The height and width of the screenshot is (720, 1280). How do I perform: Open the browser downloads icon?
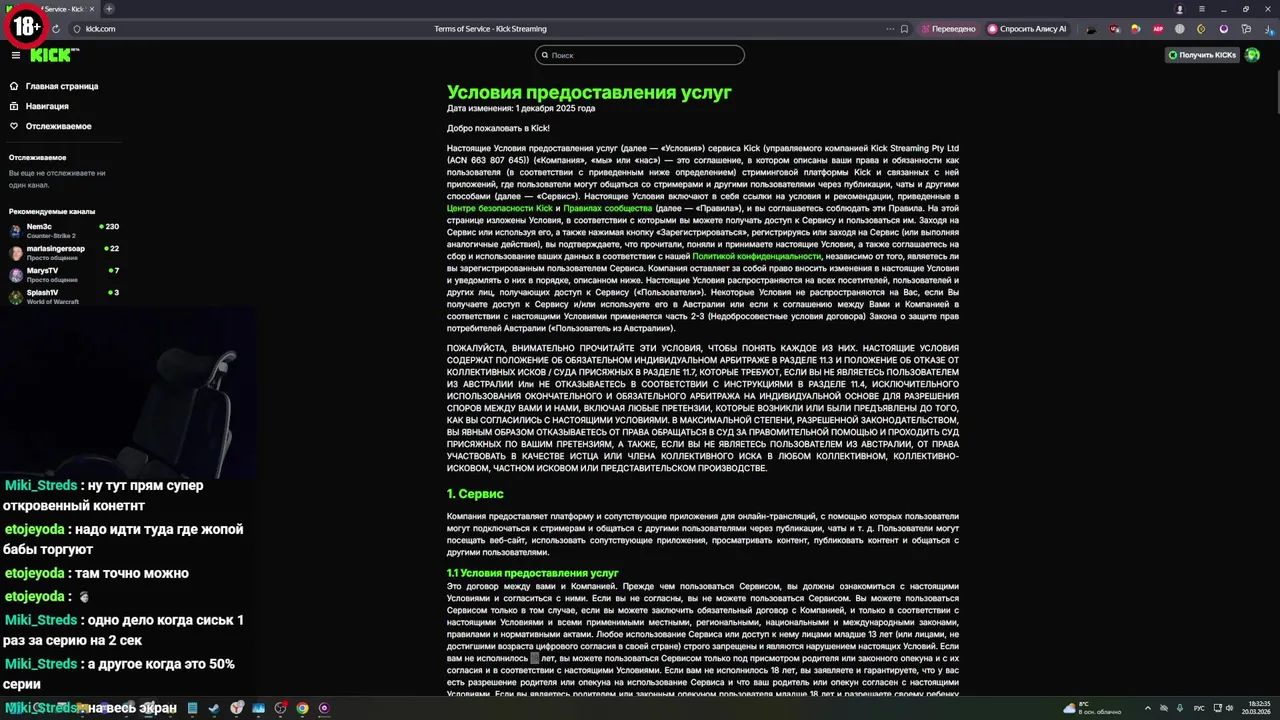click(x=1270, y=29)
